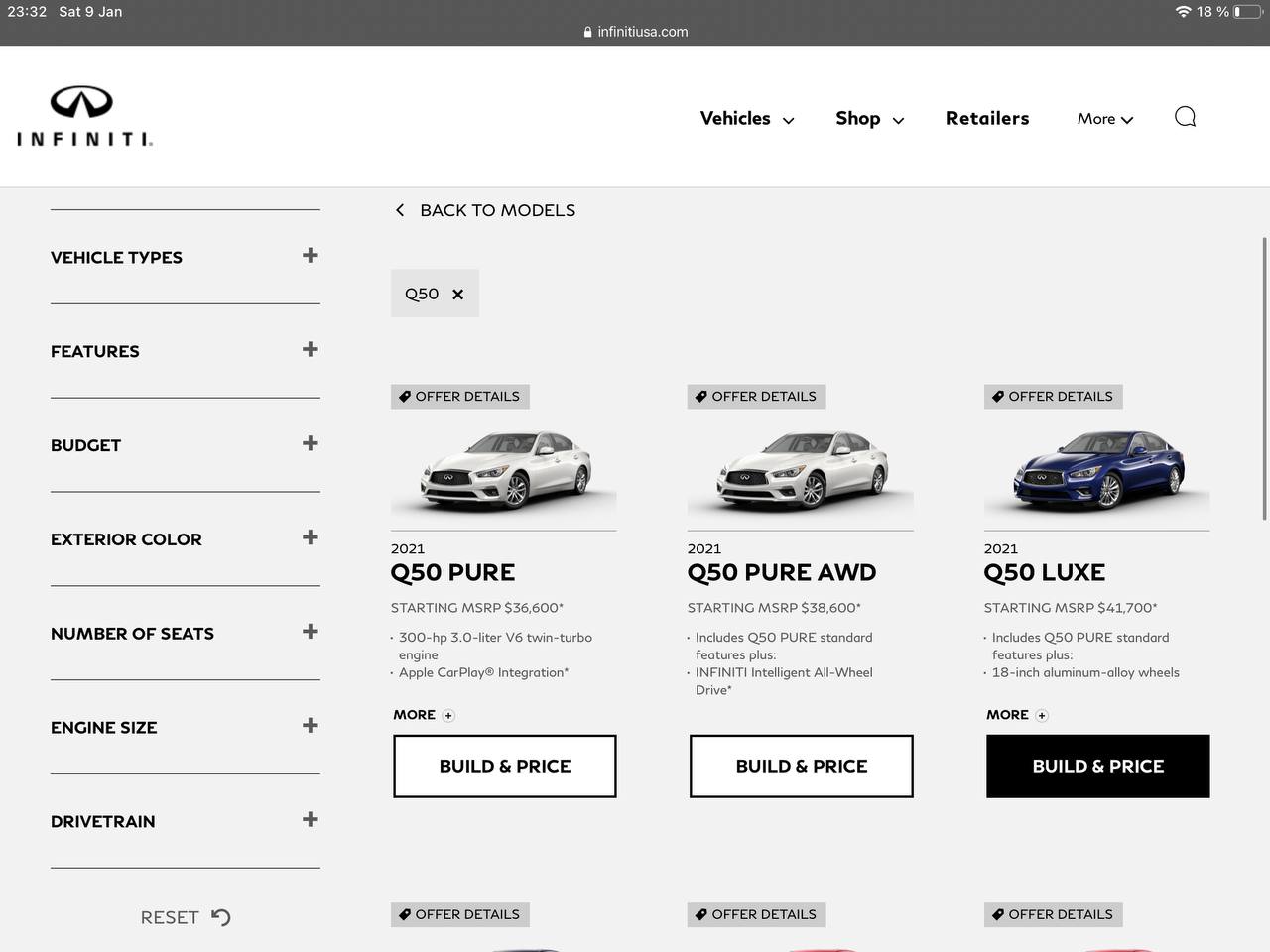Tap the Wi-Fi icon in status bar
Viewport: 1270px width, 952px height.
(x=1183, y=12)
